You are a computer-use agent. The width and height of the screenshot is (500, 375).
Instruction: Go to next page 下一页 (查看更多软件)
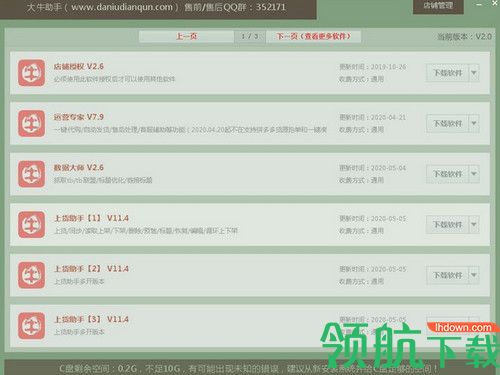click(313, 36)
